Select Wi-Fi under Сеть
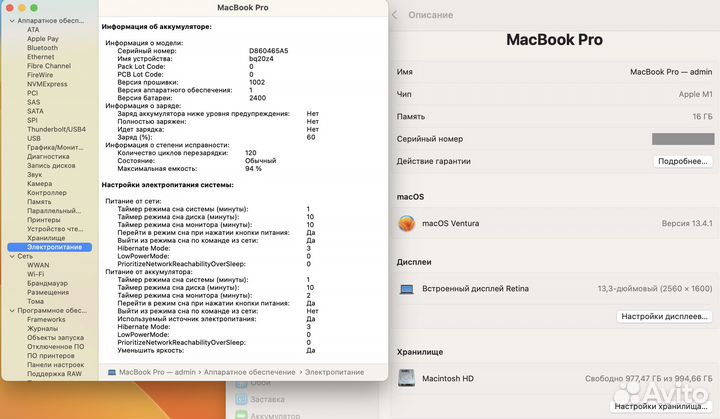Viewport: 720px width, 419px height. pyautogui.click(x=35, y=274)
